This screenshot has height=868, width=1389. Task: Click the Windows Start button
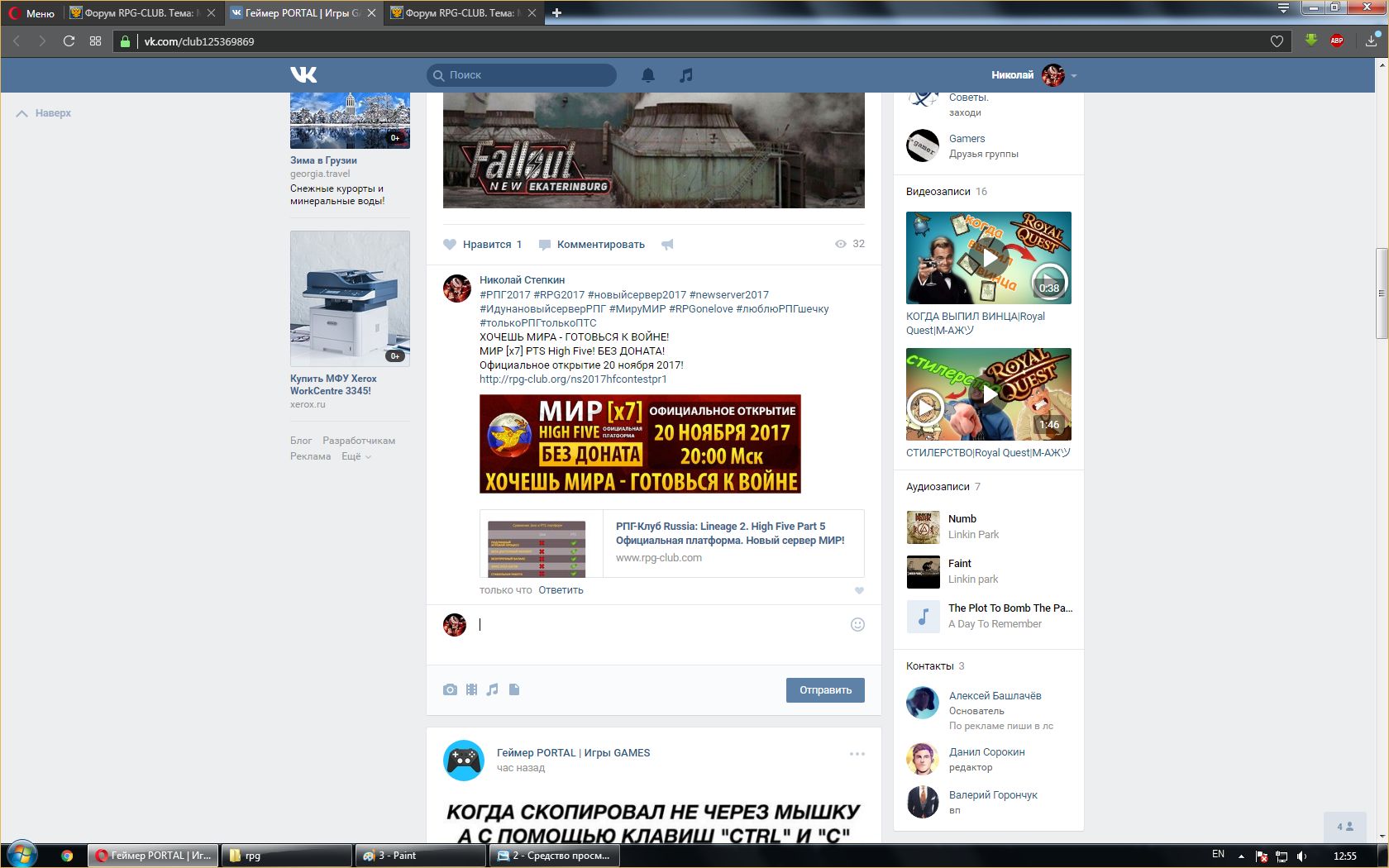21,854
